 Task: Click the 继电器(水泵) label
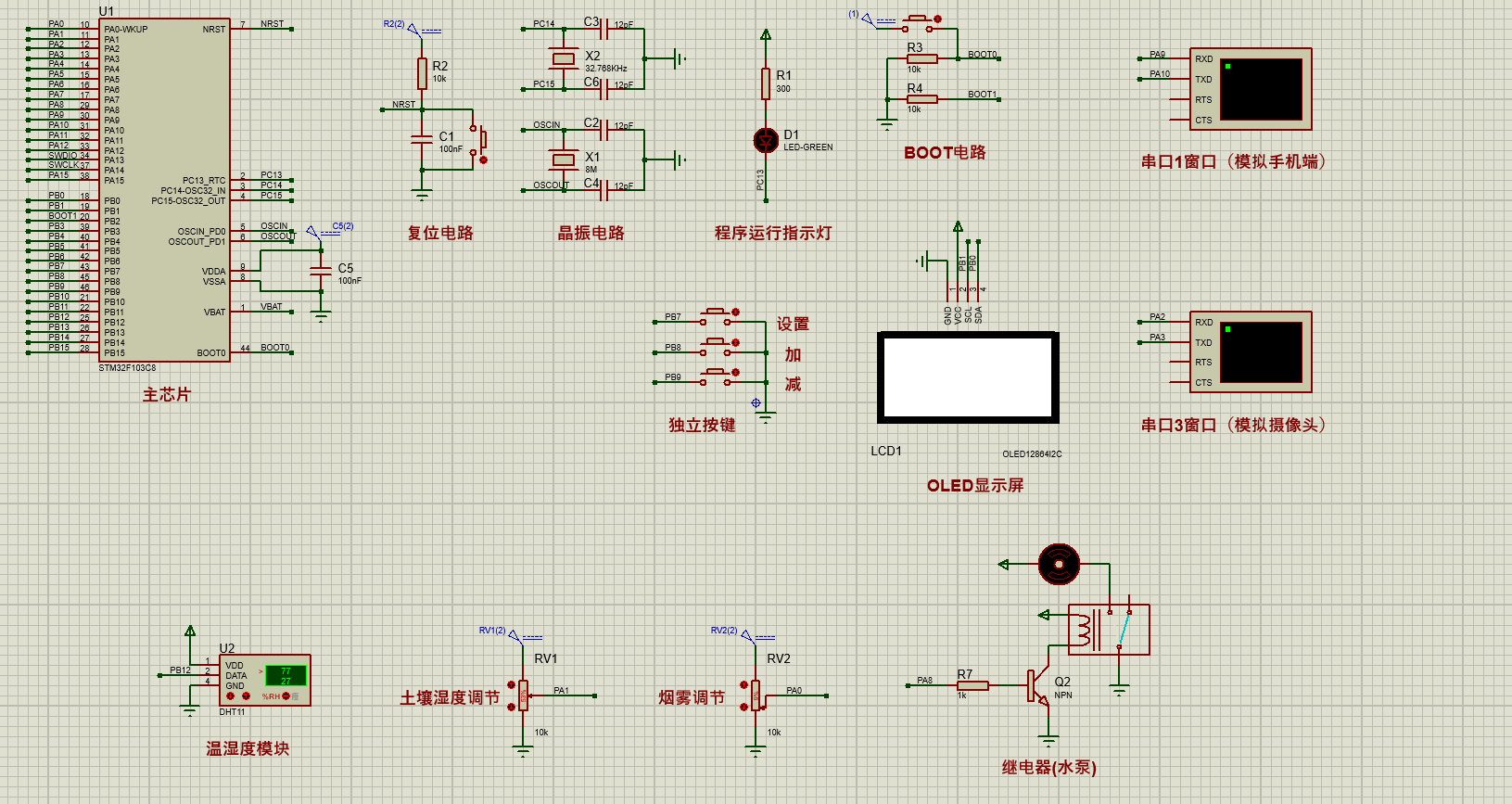1048,767
